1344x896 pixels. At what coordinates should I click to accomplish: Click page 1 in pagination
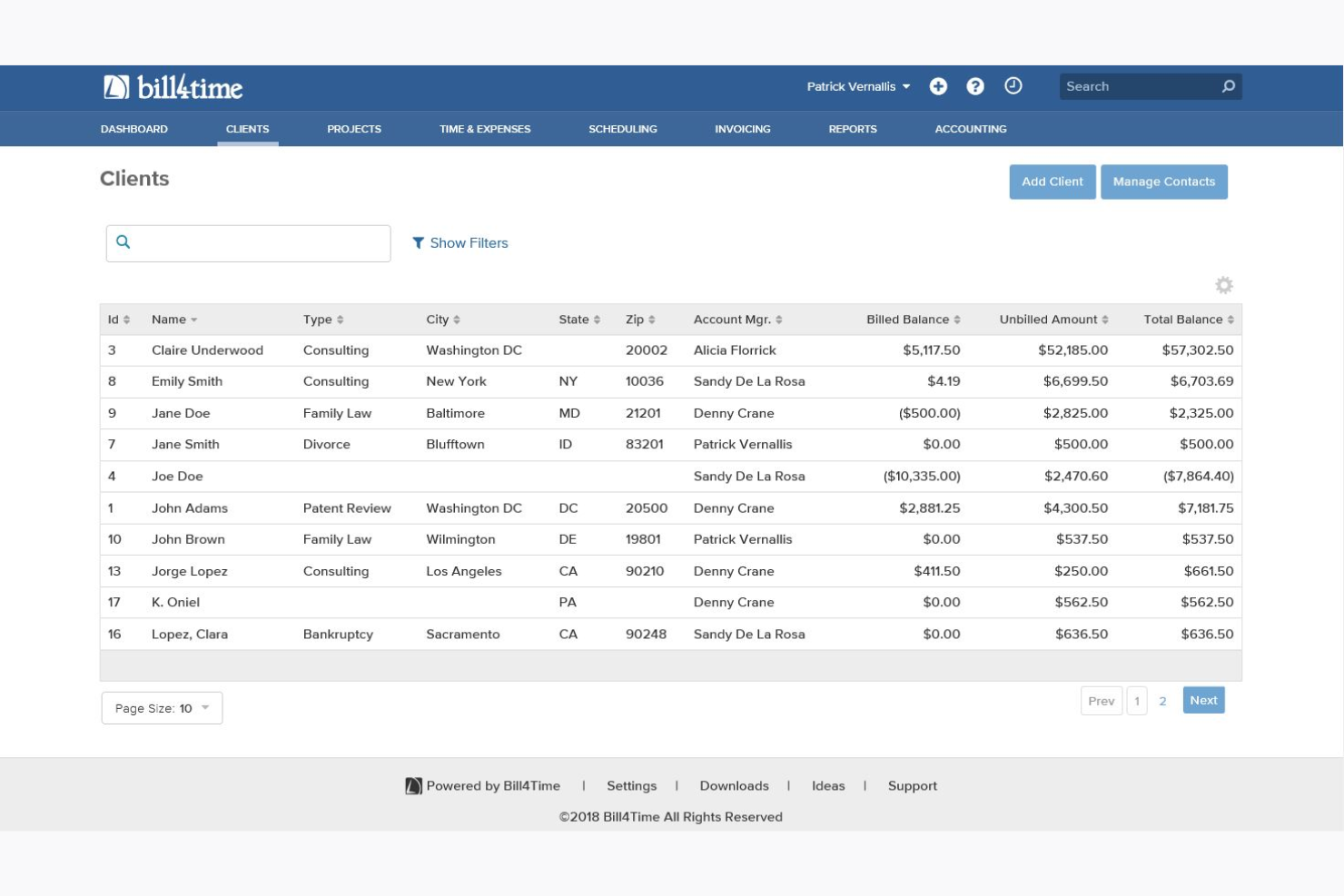point(1137,701)
